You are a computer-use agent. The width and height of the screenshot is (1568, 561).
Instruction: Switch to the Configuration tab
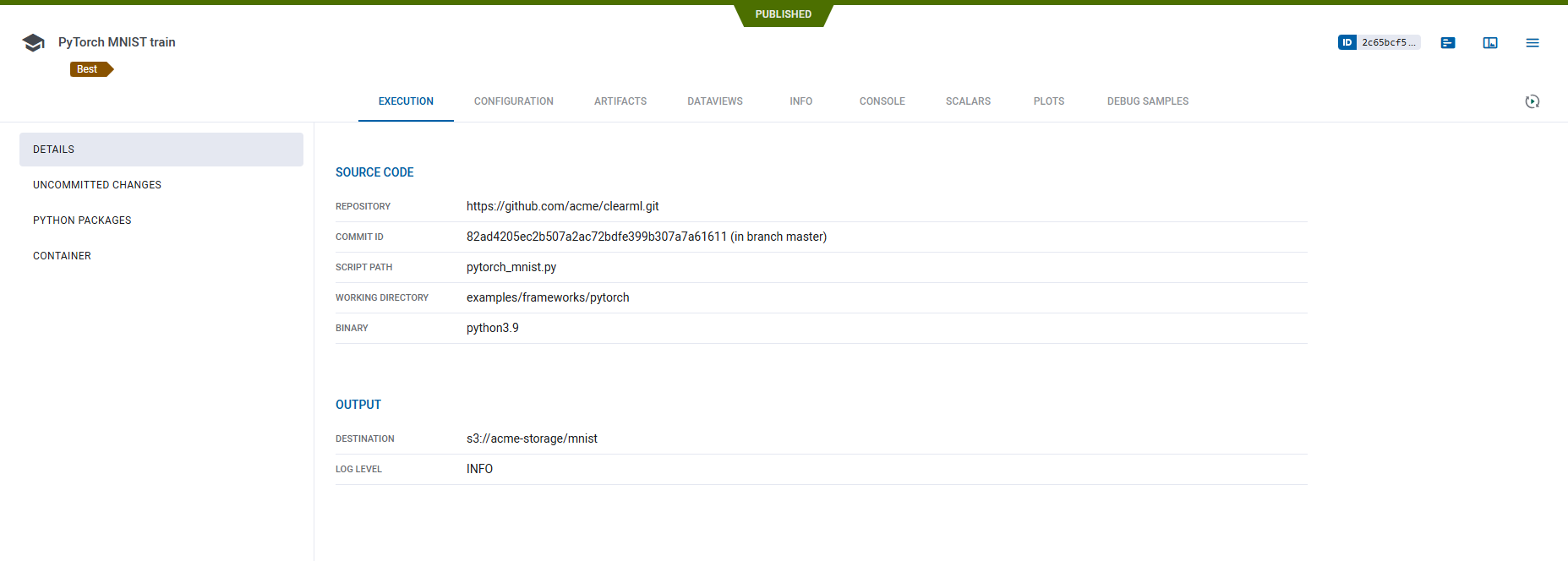click(513, 101)
